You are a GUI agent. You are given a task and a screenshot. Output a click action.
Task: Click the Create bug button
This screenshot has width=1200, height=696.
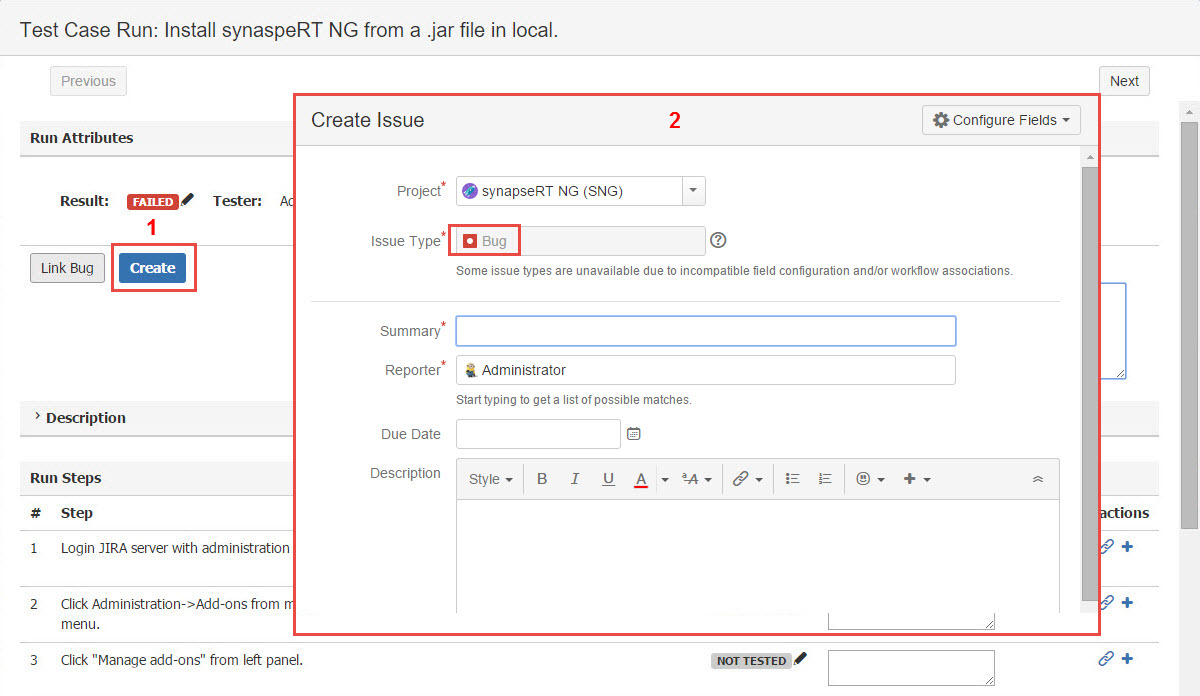coord(152,268)
